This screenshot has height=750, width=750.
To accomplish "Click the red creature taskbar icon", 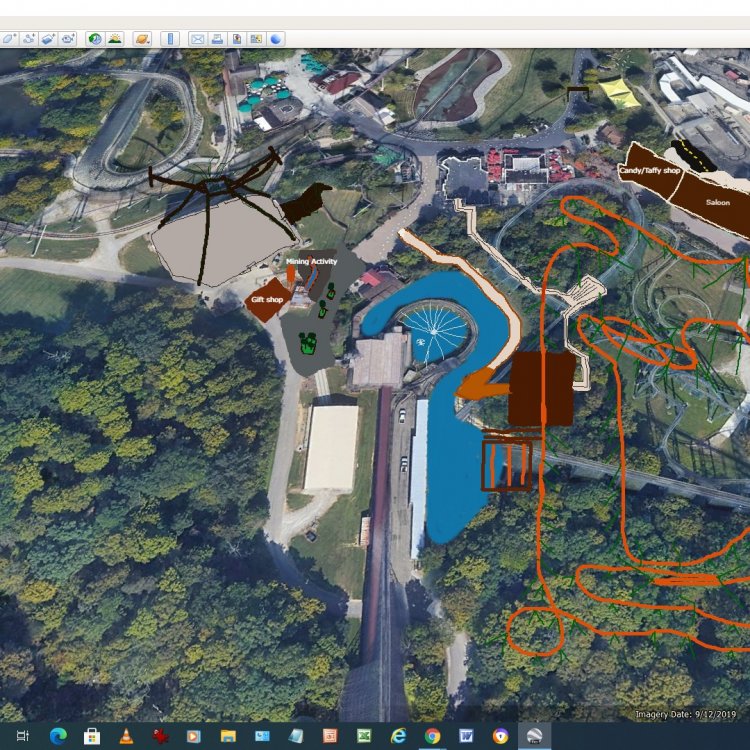I will [160, 736].
